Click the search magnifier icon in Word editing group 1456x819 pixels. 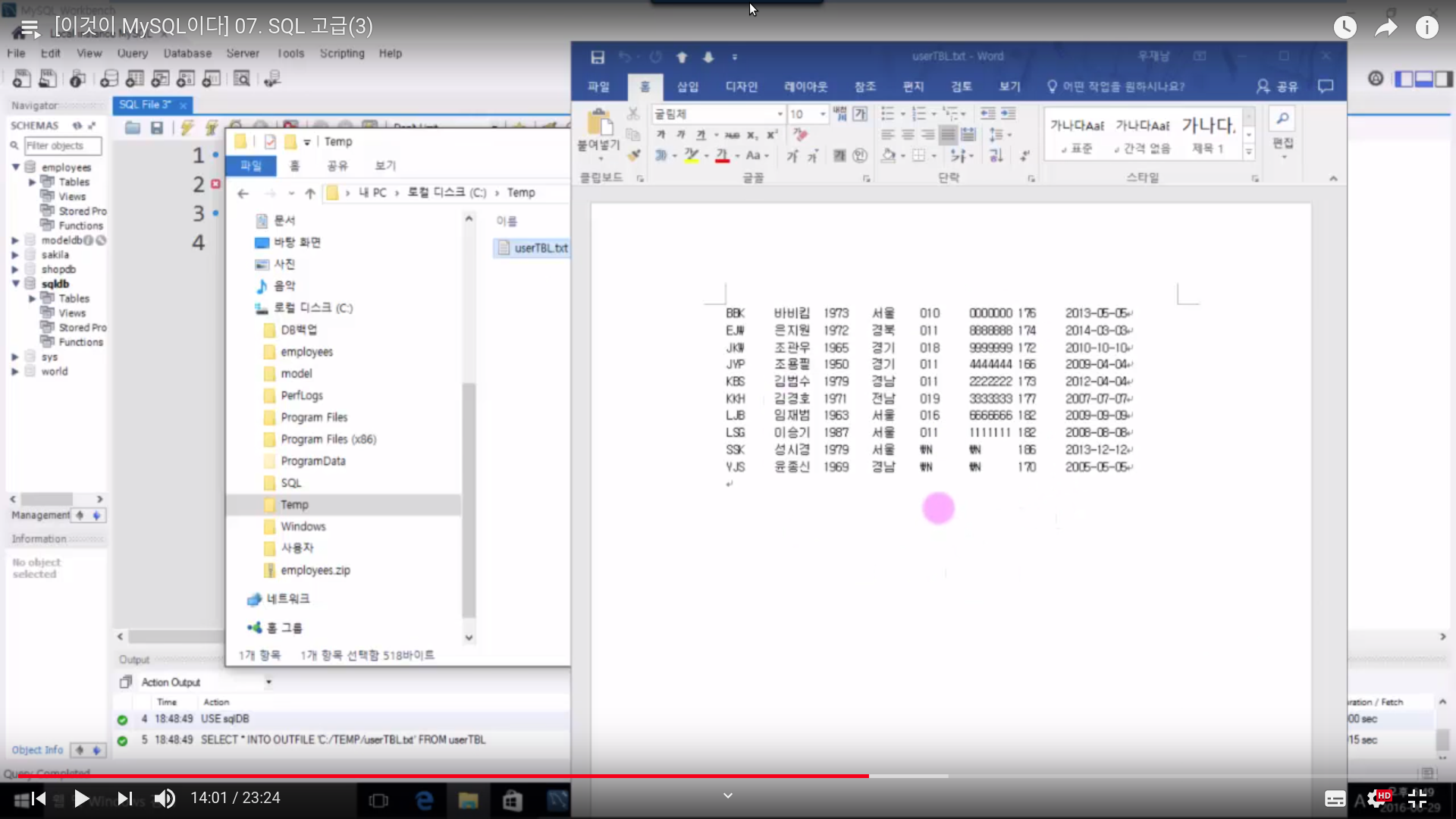1282,119
